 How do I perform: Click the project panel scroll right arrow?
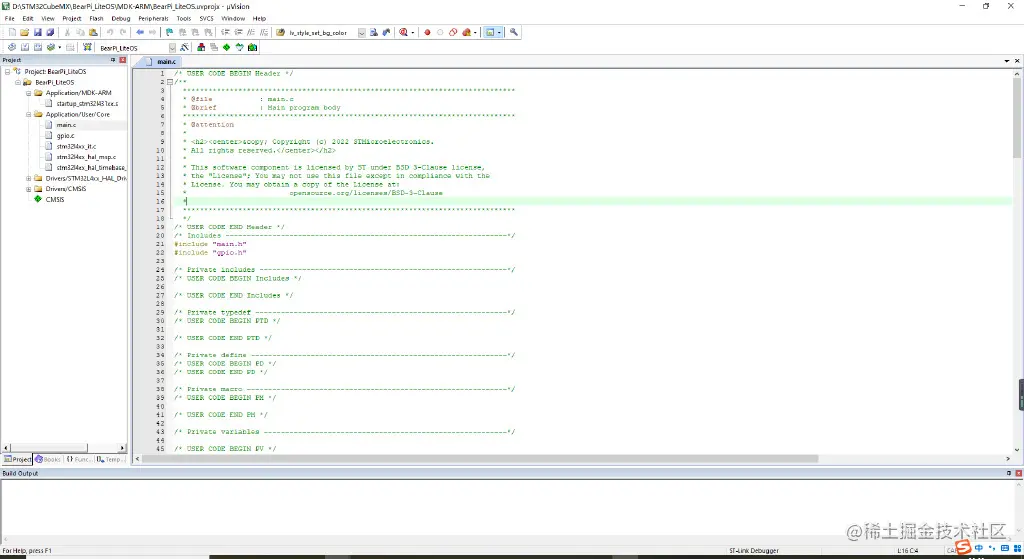pyautogui.click(x=122, y=448)
